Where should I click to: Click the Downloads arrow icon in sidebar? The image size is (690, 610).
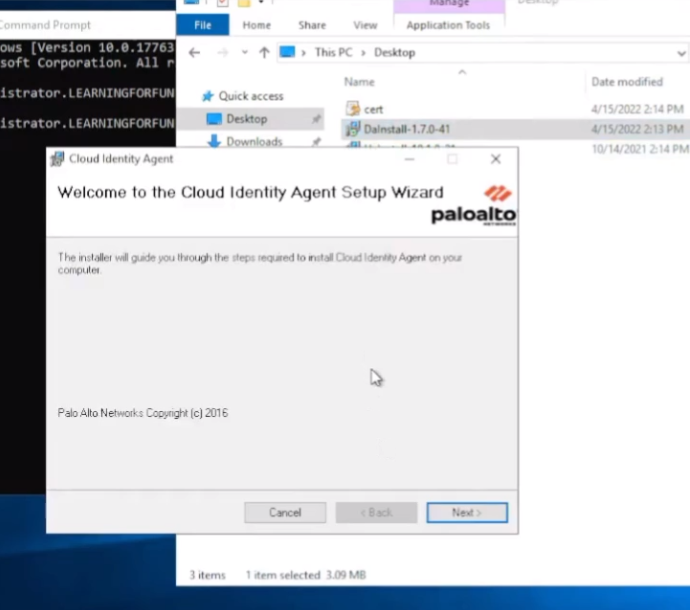click(214, 141)
